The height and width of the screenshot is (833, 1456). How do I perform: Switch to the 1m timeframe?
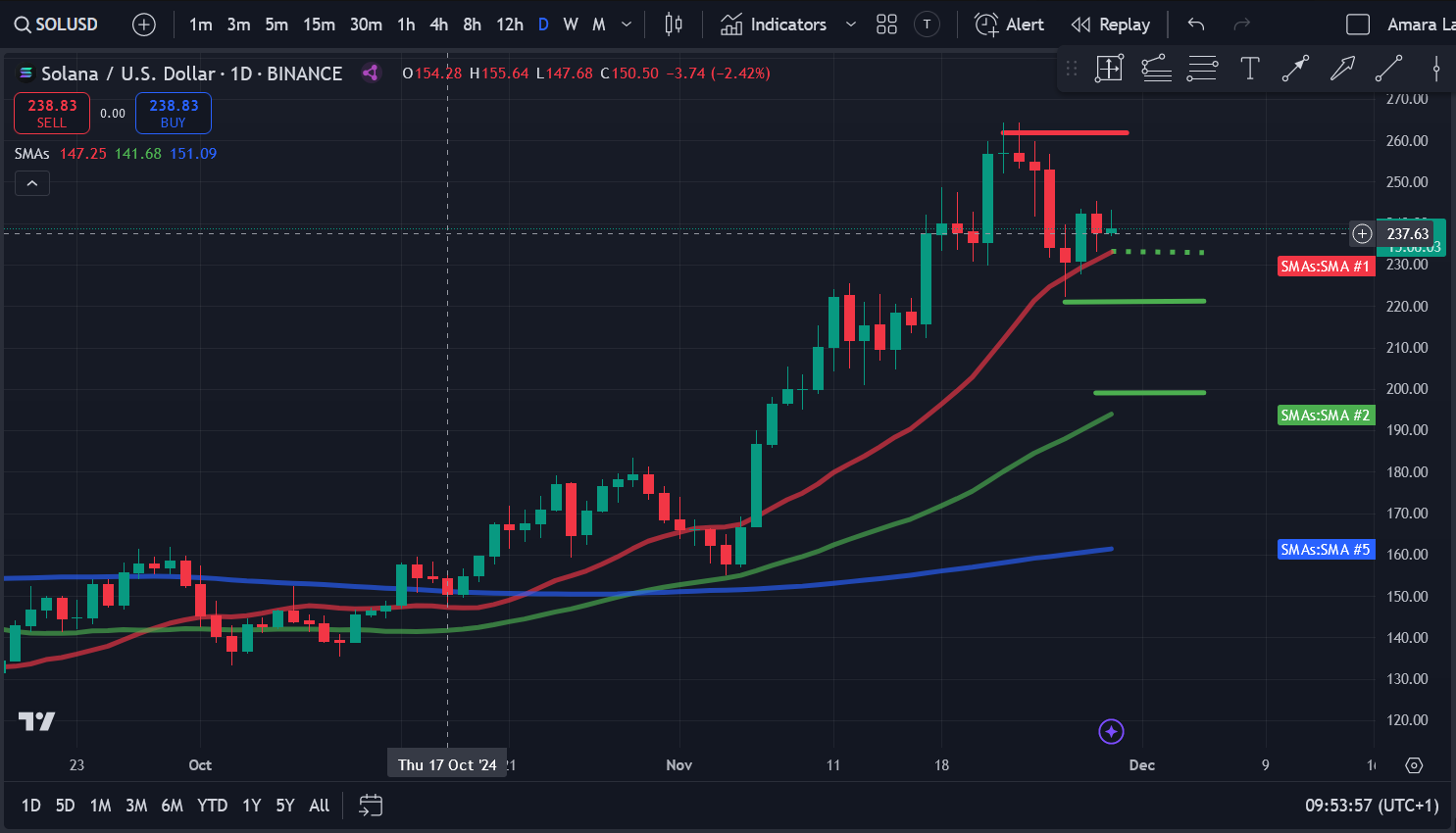[201, 24]
